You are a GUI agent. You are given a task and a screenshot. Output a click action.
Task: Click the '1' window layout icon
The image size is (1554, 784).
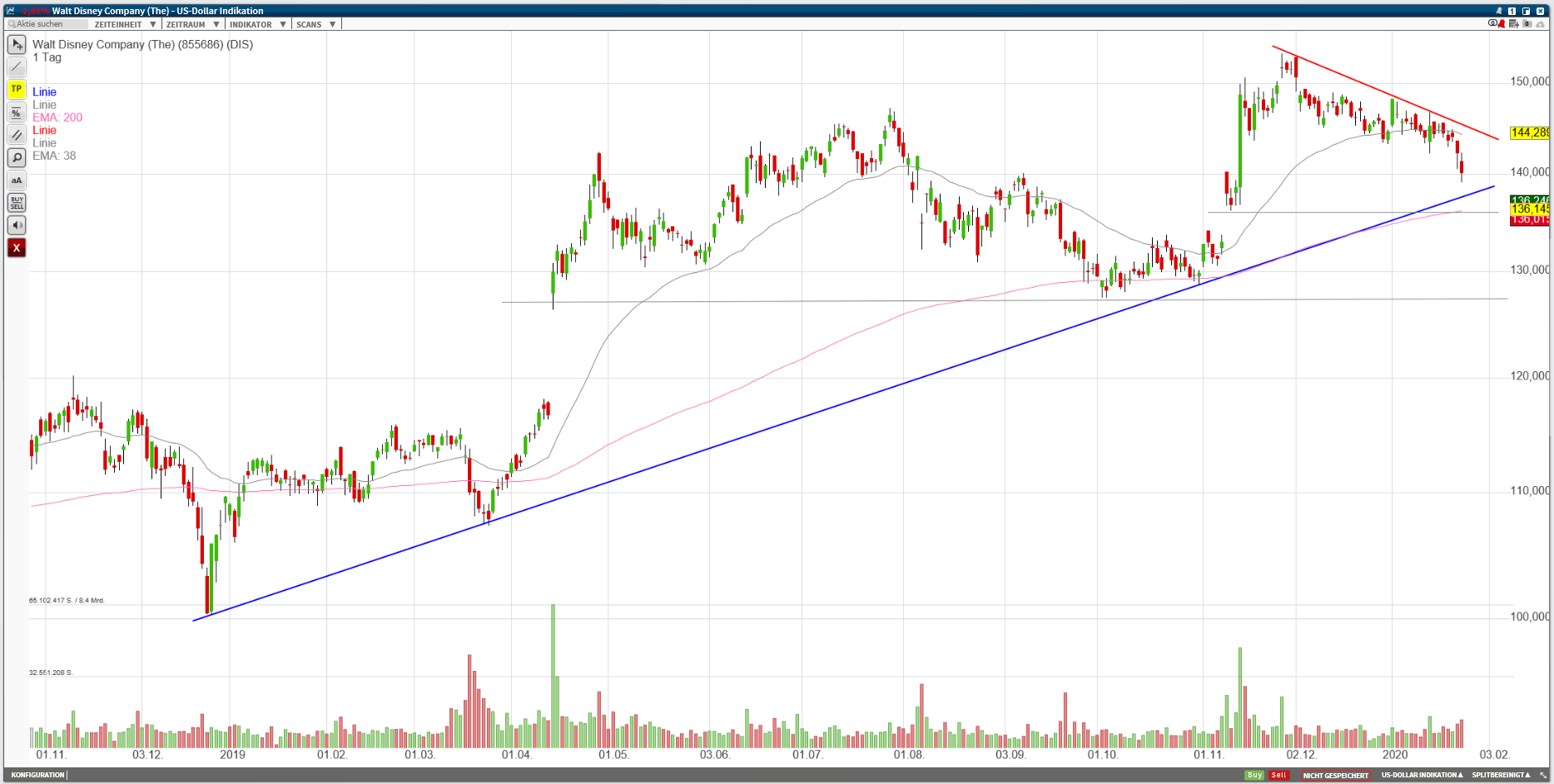coord(1512,11)
